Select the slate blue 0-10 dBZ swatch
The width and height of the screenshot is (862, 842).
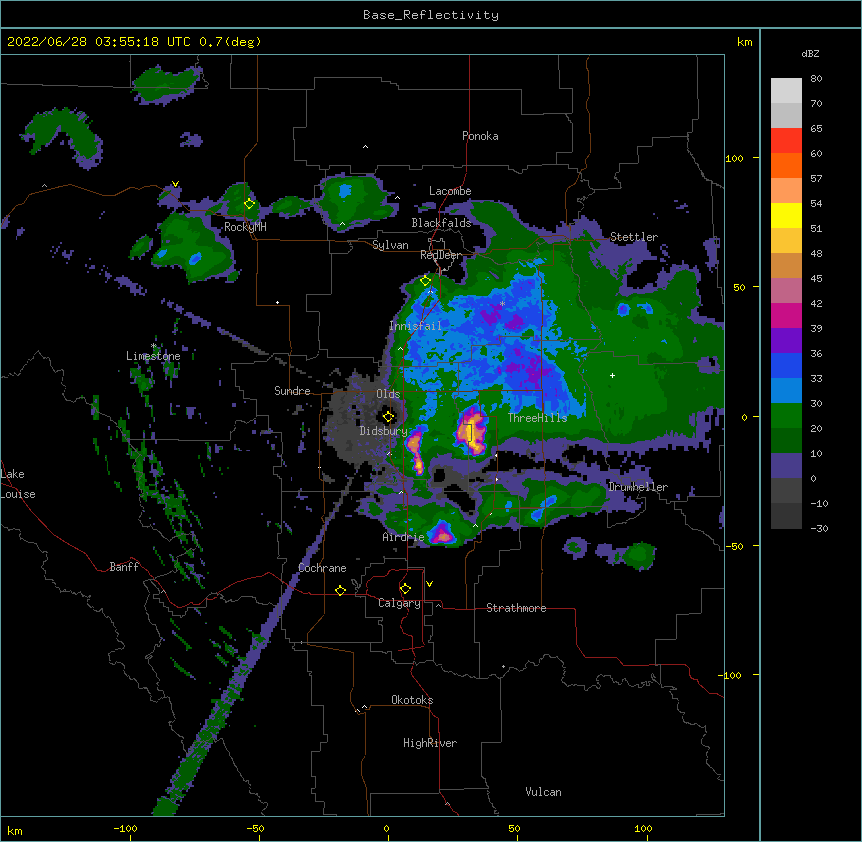[x=786, y=466]
